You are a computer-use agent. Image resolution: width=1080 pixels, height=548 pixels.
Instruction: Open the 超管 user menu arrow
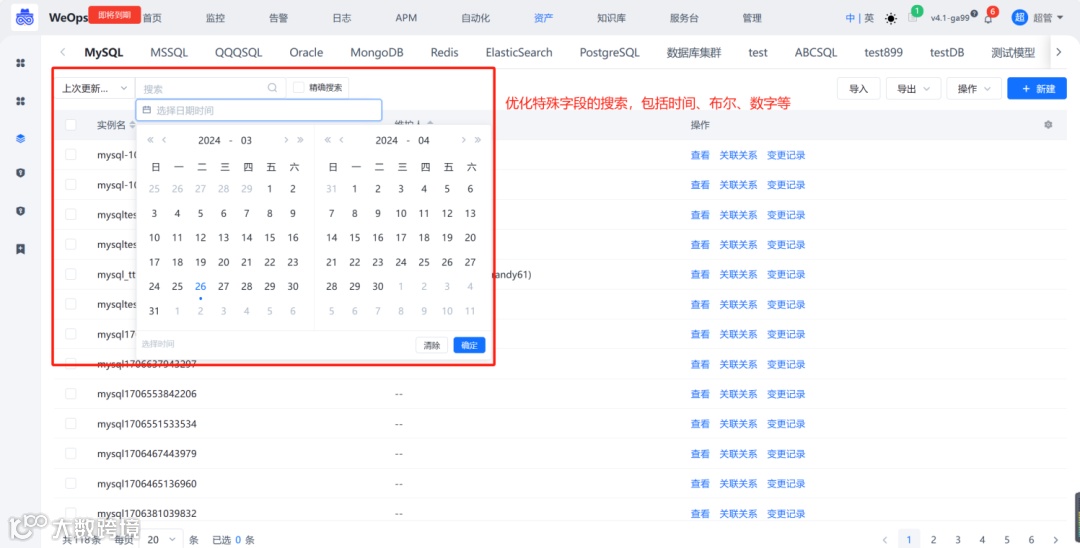[x=1059, y=19]
